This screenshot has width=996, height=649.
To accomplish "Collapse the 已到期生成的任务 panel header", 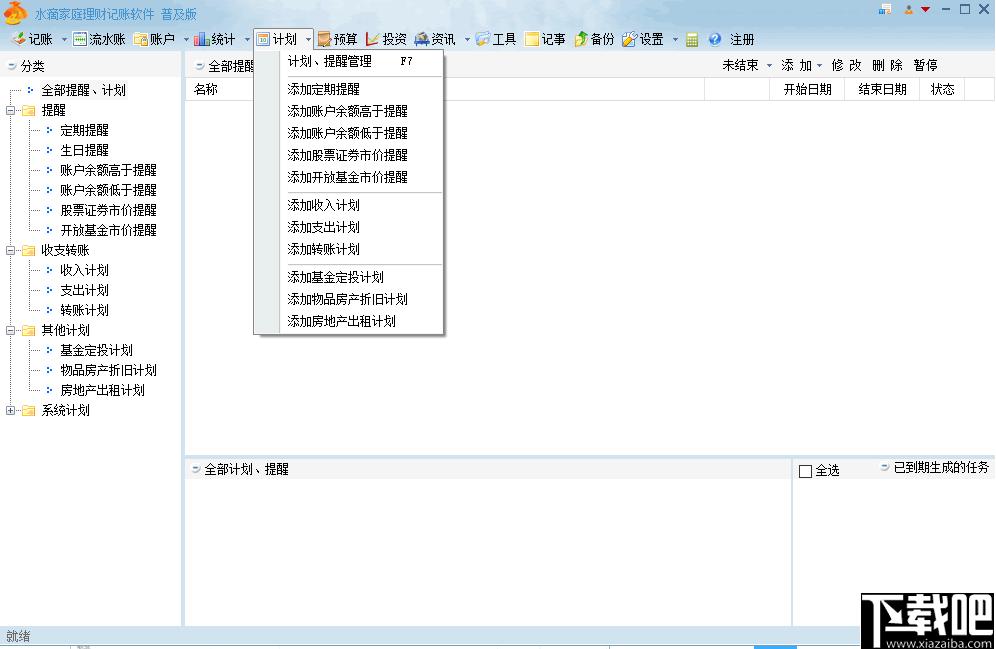I will (x=884, y=467).
